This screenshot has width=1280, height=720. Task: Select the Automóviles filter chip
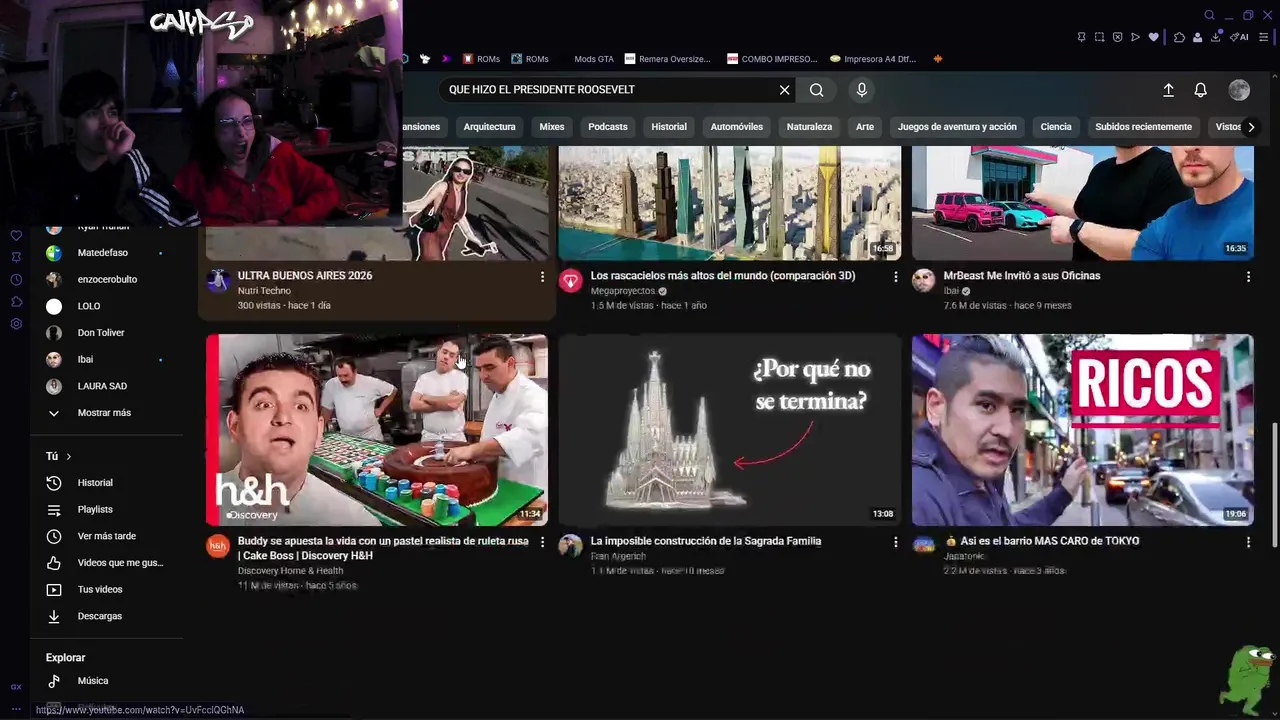click(x=737, y=127)
